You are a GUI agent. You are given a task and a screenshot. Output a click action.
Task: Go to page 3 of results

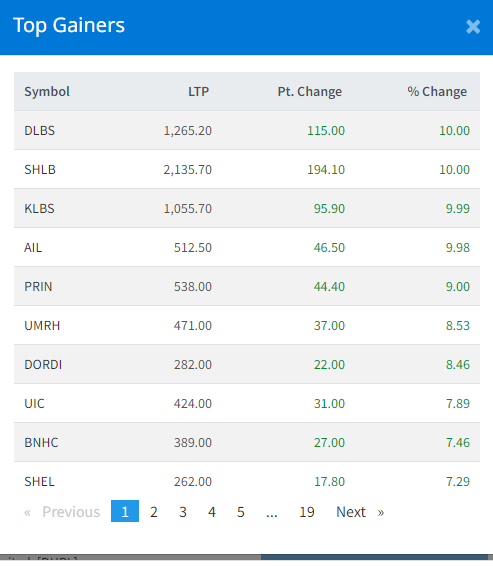point(183,512)
